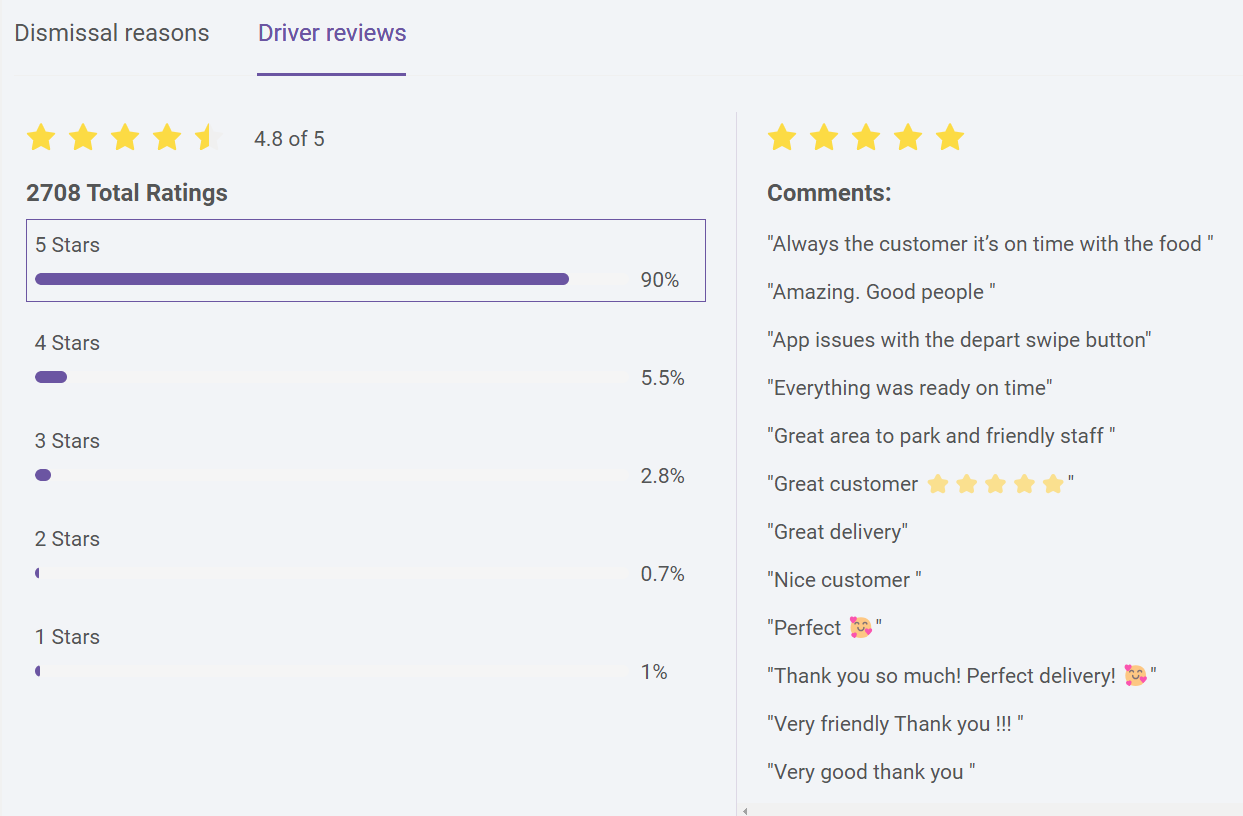The height and width of the screenshot is (816, 1243).
Task: Click the smiling emoji after "Perfect" comment
Action: [860, 628]
